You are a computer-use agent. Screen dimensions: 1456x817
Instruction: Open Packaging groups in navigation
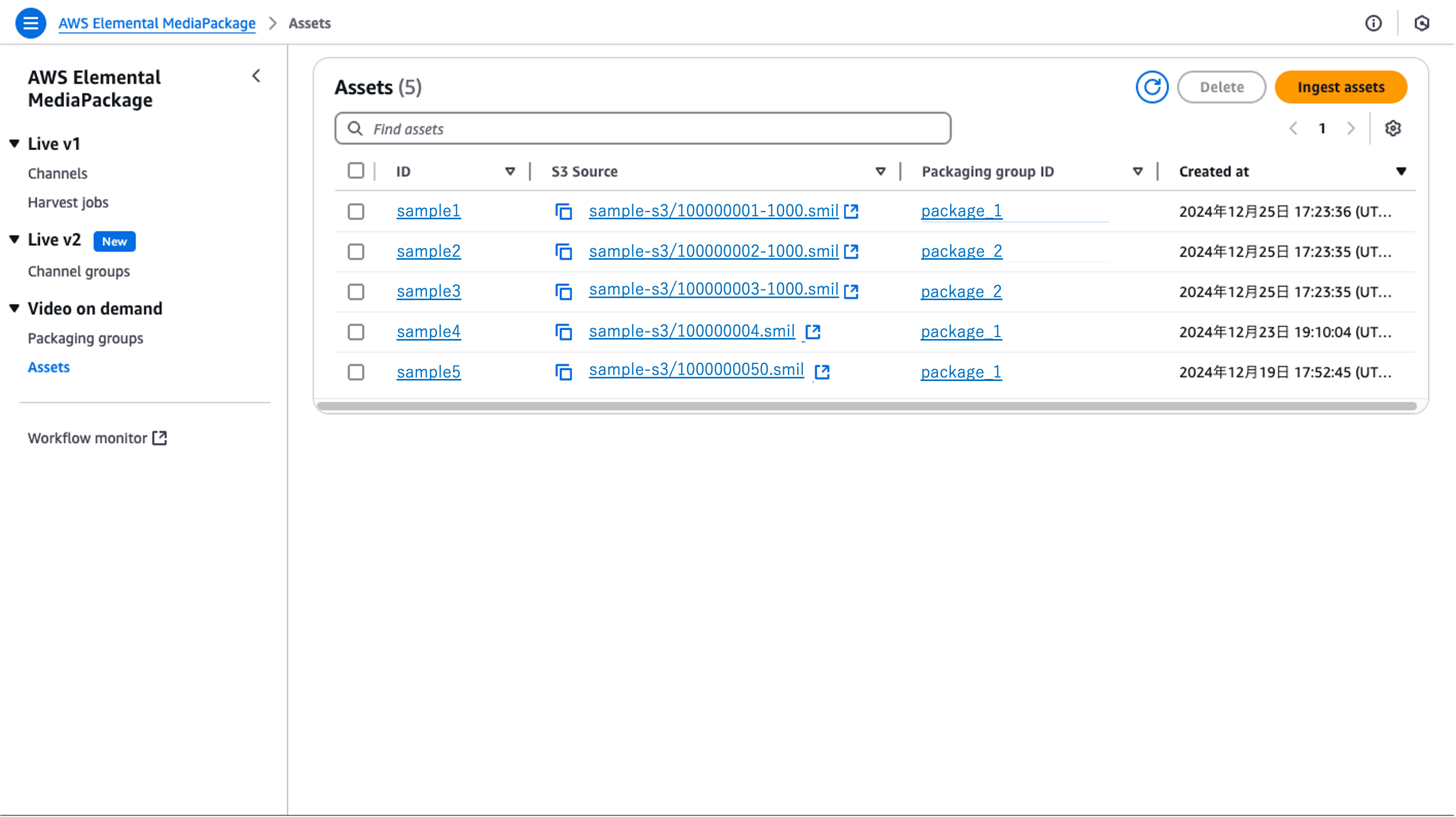click(86, 338)
